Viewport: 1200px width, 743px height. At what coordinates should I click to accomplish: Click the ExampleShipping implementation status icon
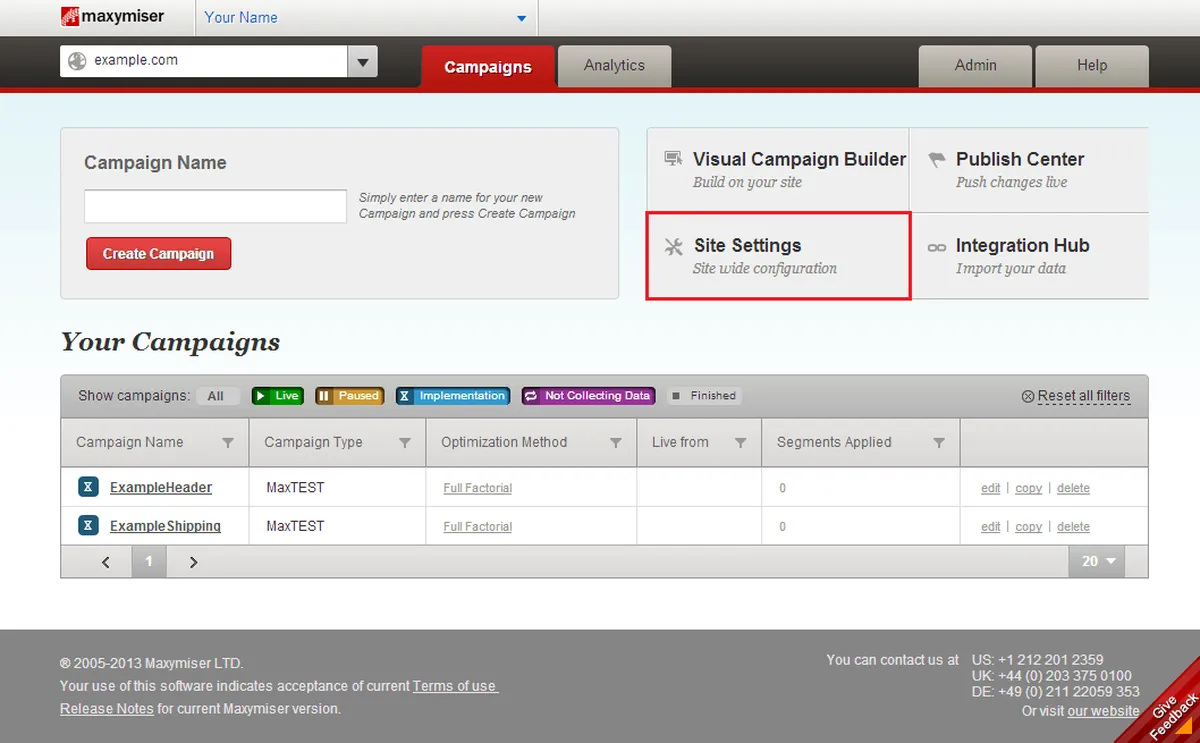pos(88,525)
